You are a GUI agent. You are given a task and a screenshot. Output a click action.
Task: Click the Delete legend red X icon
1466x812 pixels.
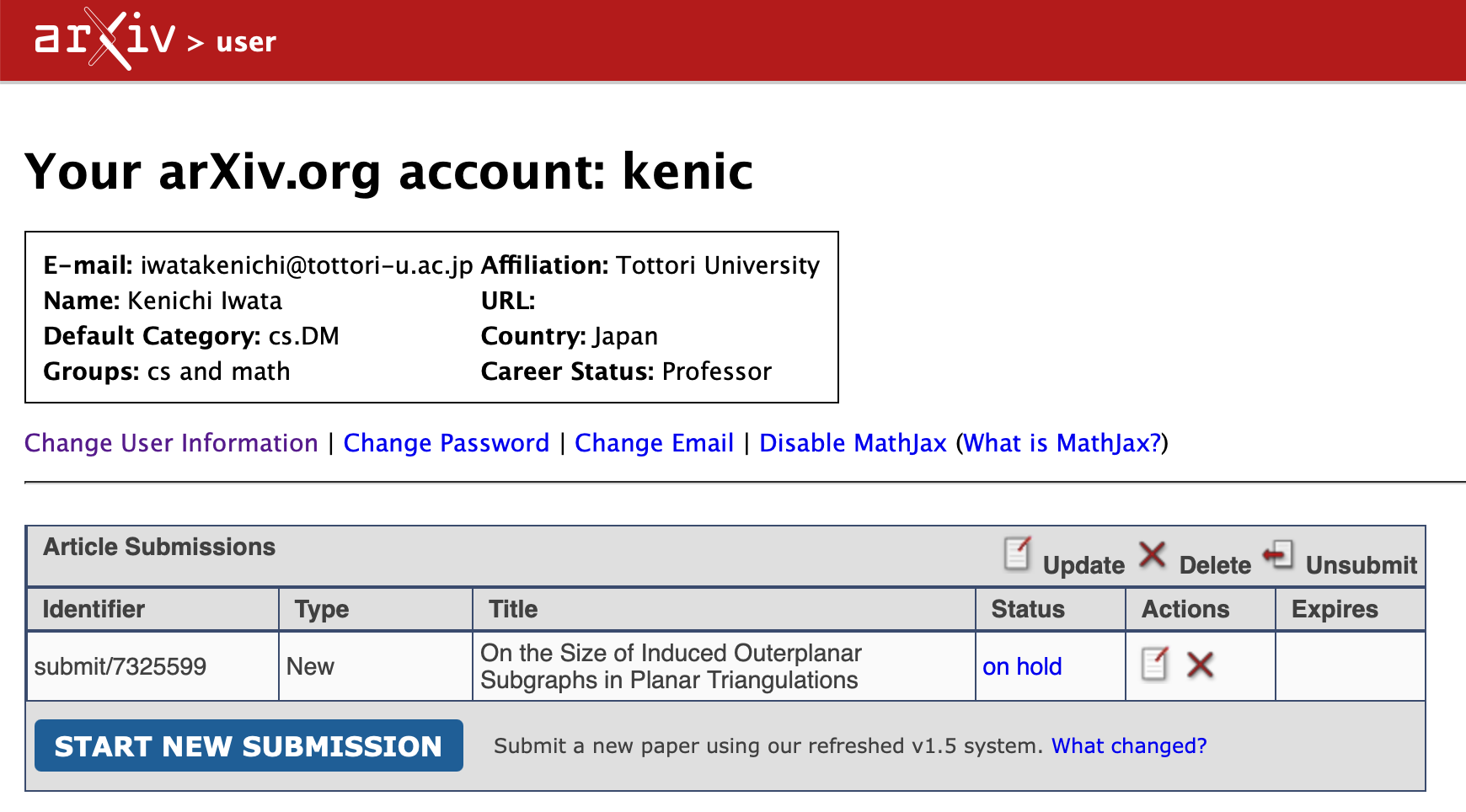(1152, 555)
